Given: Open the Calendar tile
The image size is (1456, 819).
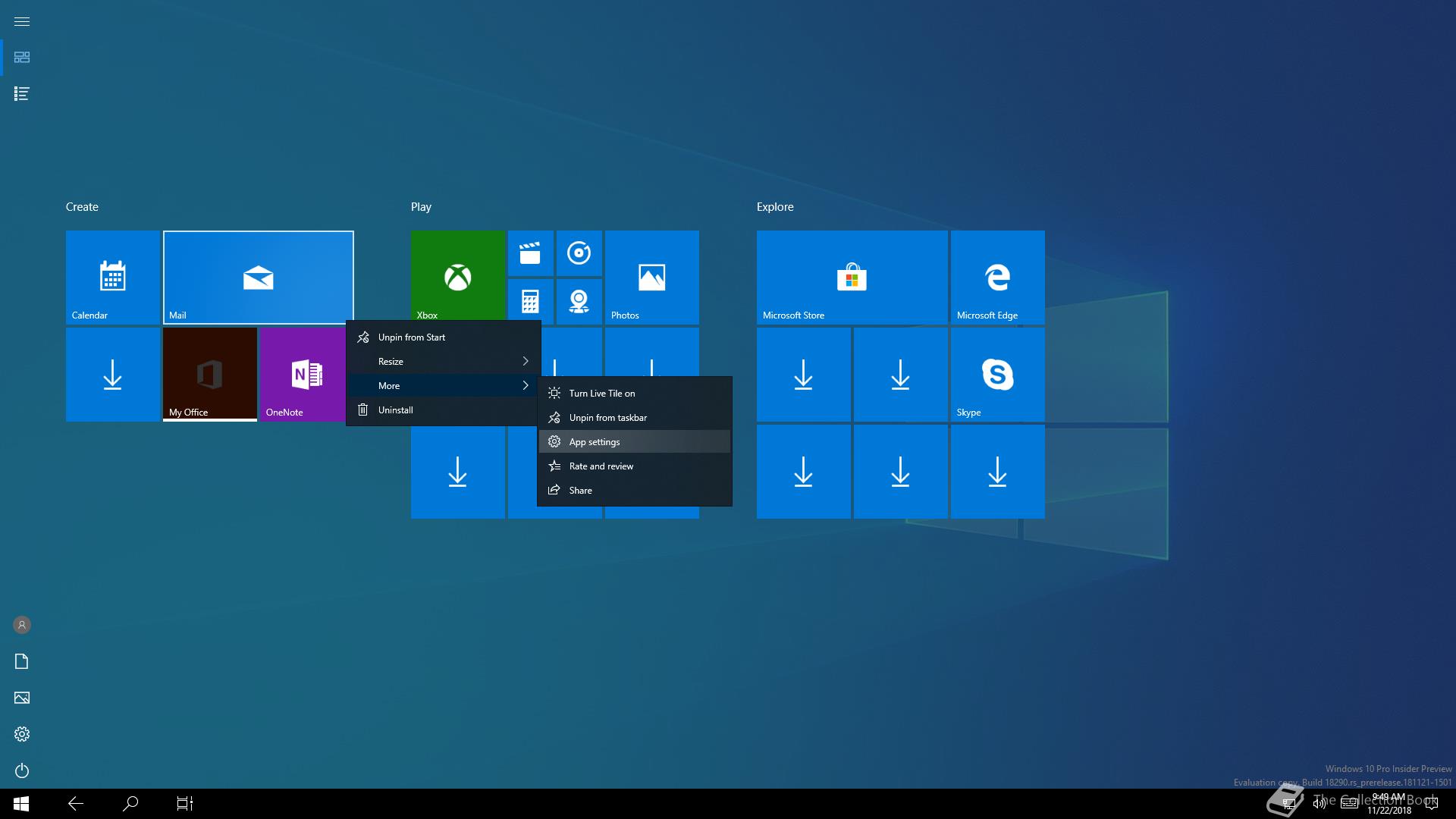Looking at the screenshot, I should [x=113, y=278].
